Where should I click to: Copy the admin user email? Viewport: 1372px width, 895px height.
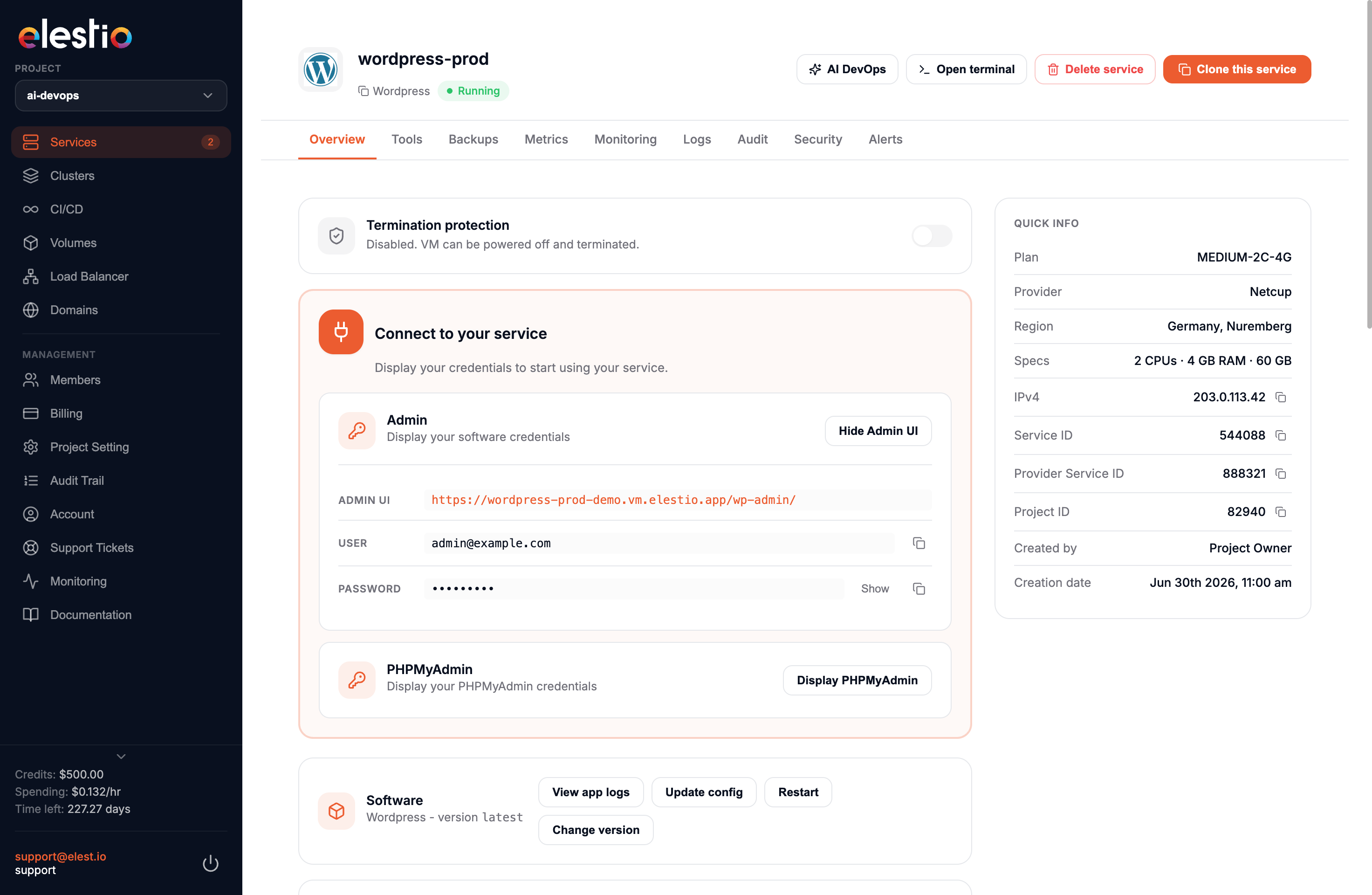919,543
